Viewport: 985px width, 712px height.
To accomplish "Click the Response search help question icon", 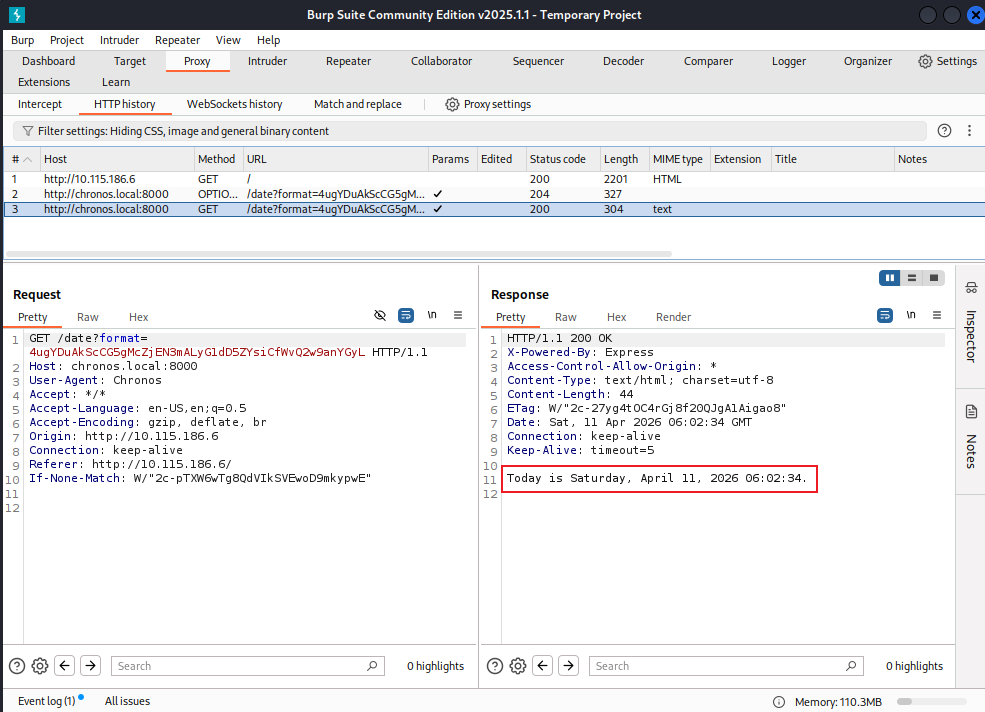I will click(495, 665).
